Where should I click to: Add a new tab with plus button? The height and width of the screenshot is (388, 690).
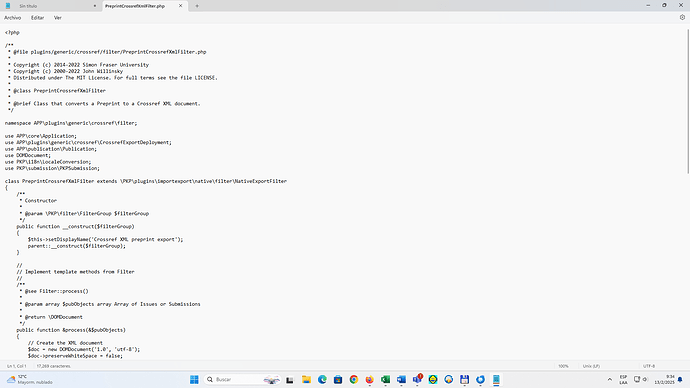pos(197,6)
